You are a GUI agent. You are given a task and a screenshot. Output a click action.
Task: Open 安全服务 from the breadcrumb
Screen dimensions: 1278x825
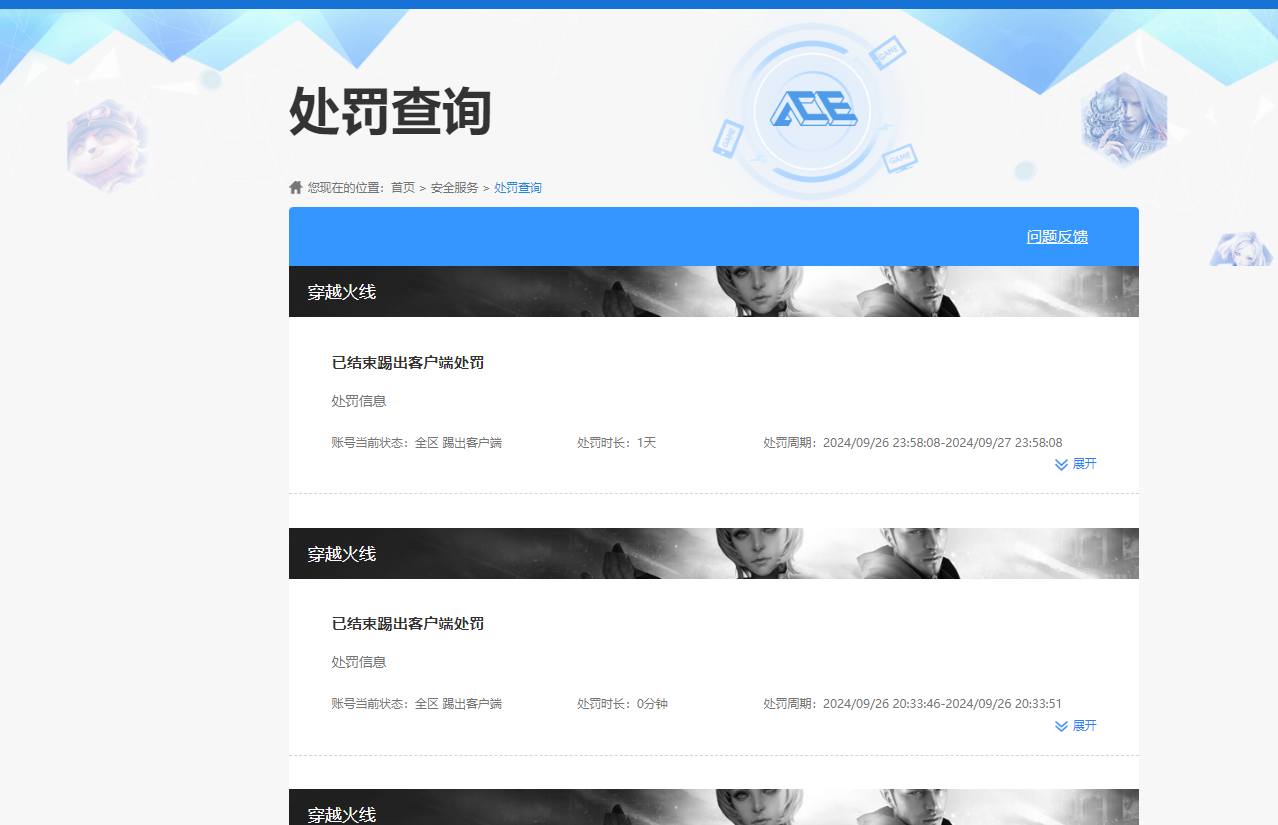click(x=452, y=187)
